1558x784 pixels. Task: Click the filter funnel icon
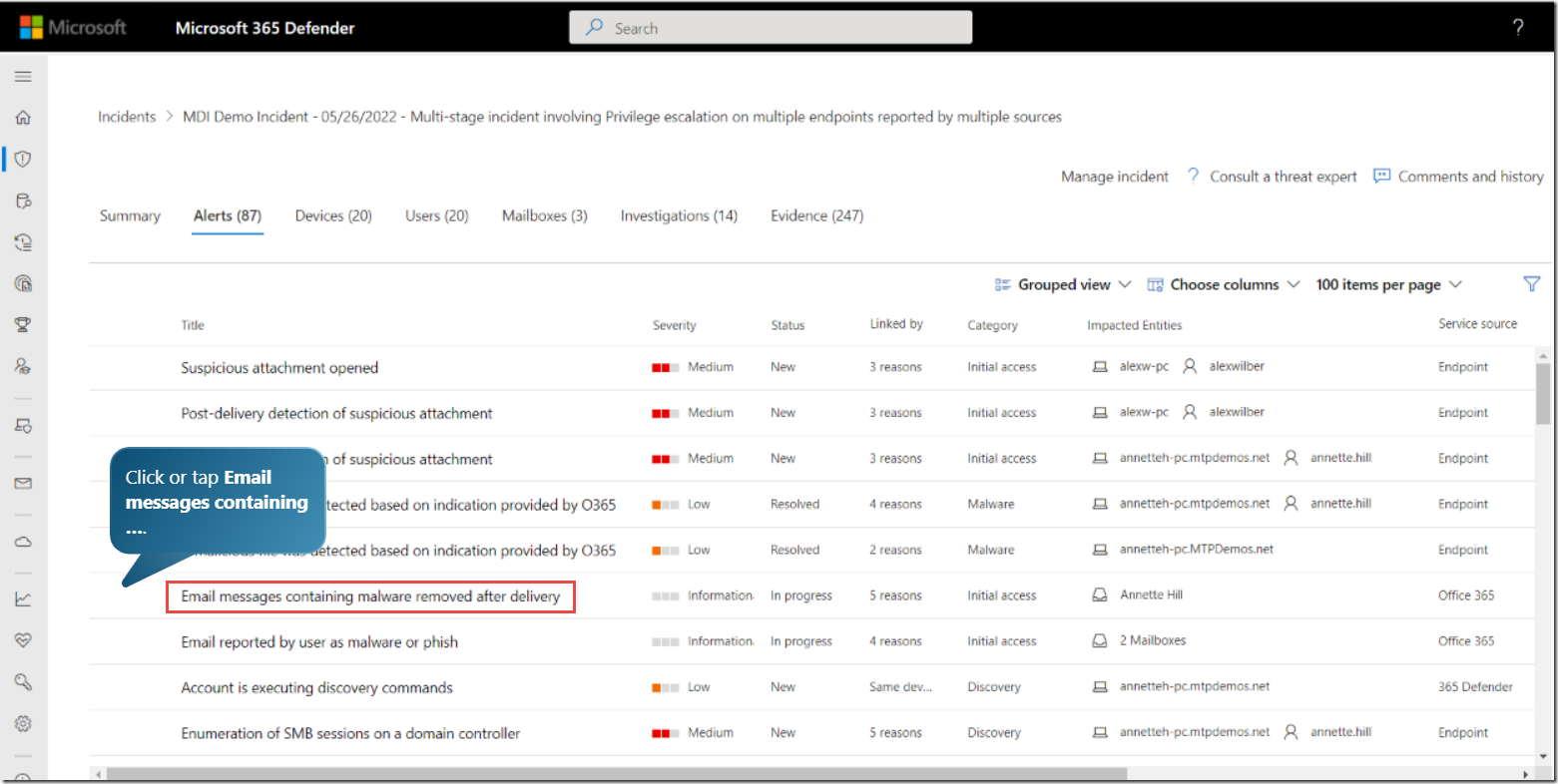coord(1532,284)
